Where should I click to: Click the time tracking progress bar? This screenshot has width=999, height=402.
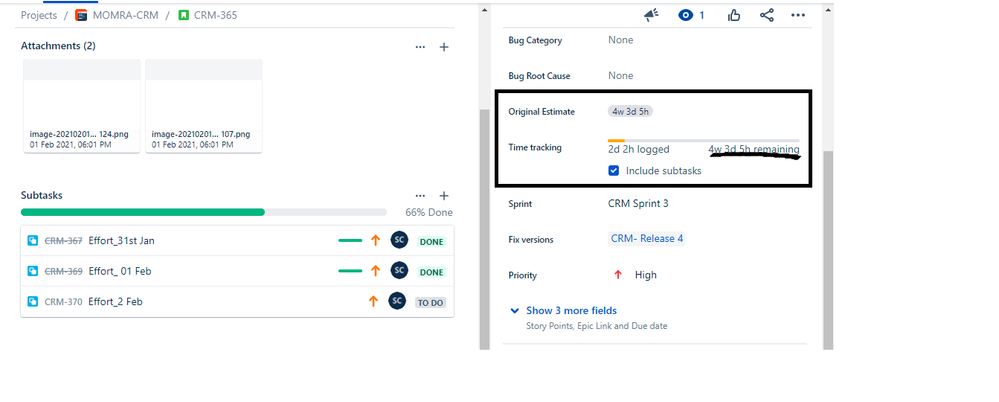[703, 140]
